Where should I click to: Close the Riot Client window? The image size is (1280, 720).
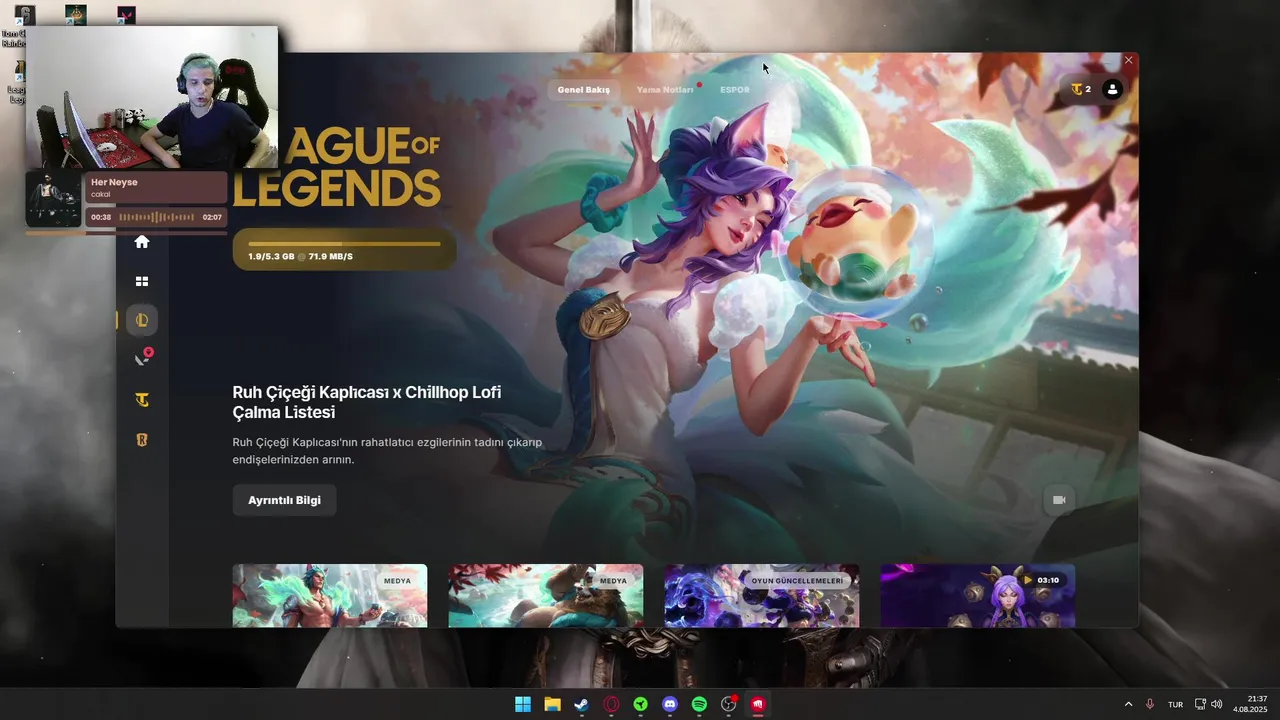coord(1129,61)
